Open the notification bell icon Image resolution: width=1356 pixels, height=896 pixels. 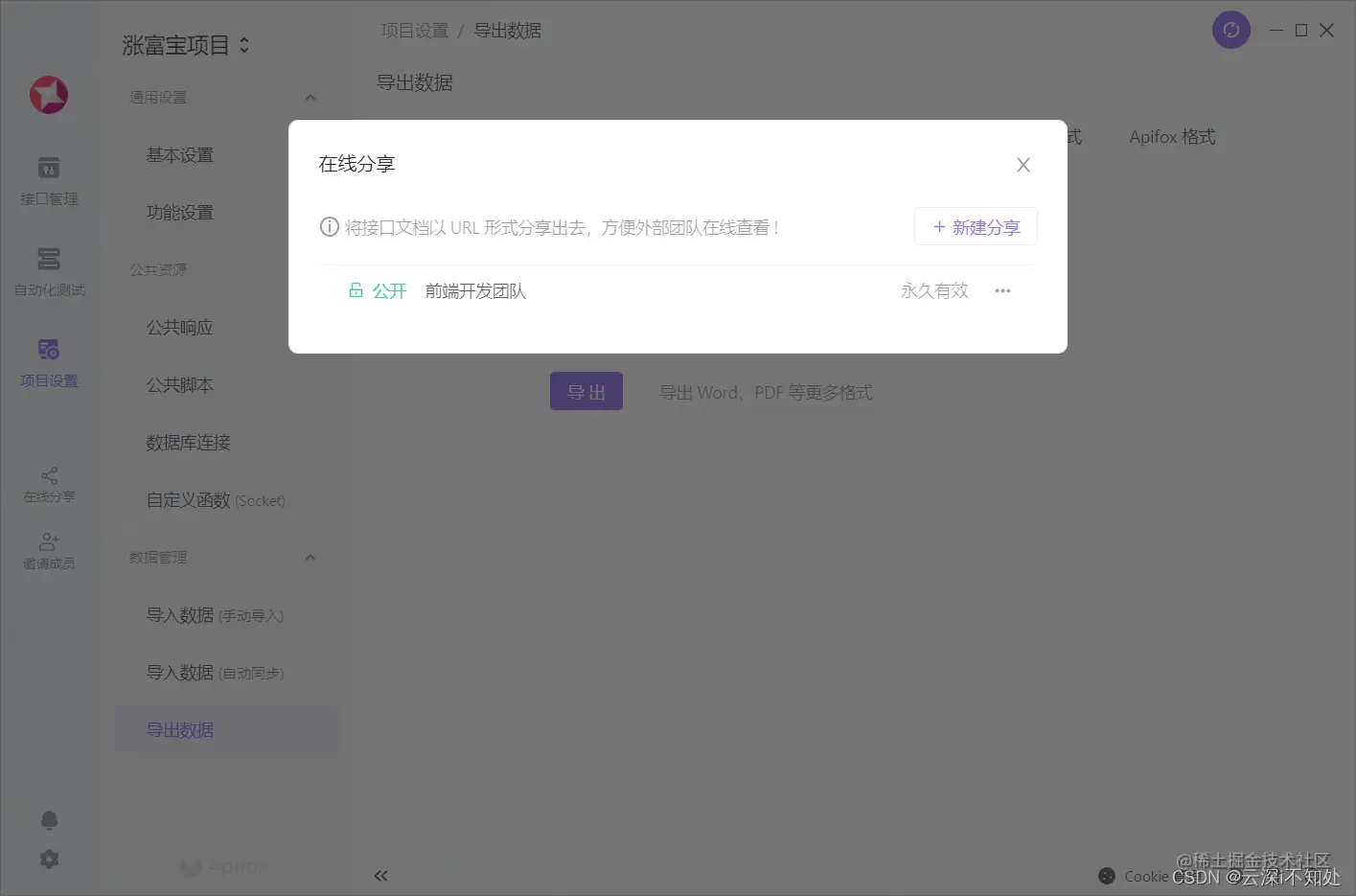(49, 820)
